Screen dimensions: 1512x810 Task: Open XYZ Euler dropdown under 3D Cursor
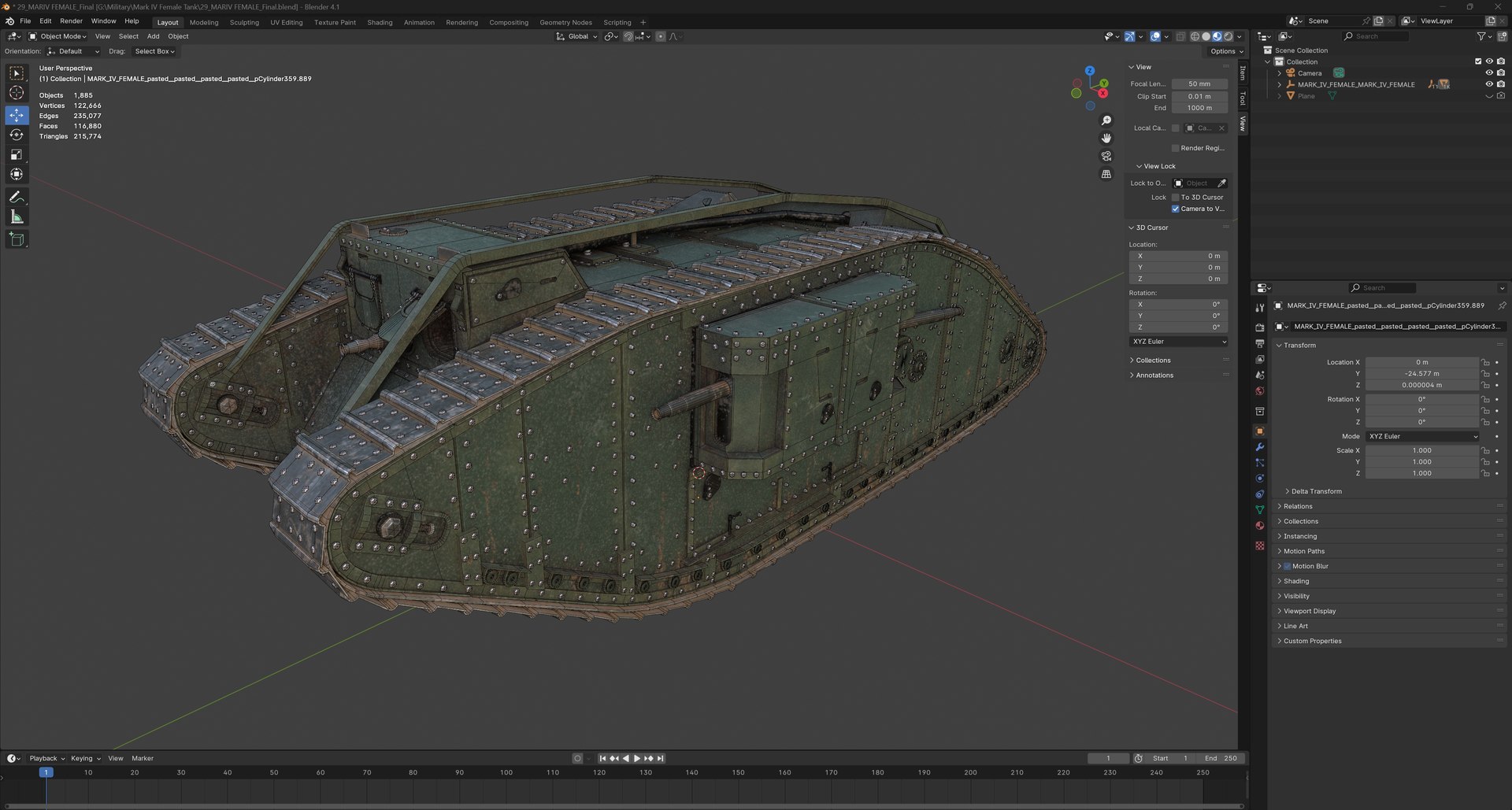[1178, 342]
